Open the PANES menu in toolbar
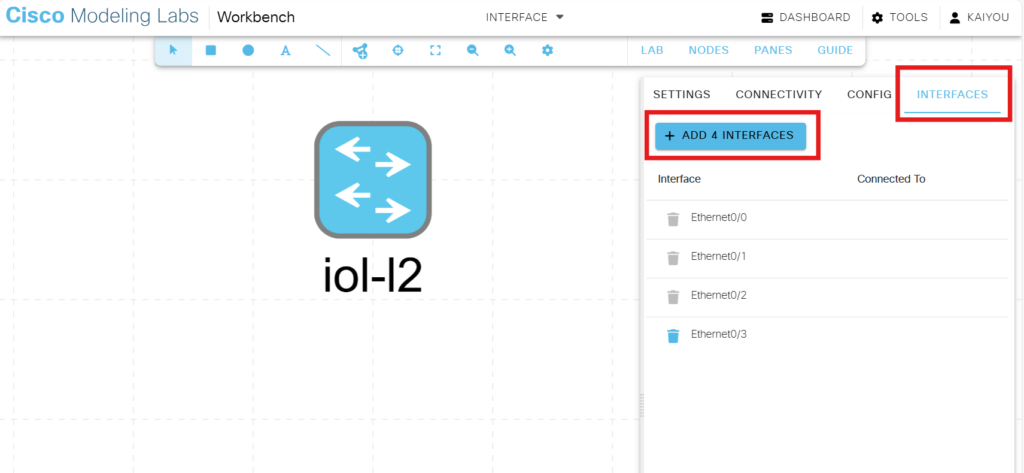Screen dimensions: 1024x473 [773, 50]
